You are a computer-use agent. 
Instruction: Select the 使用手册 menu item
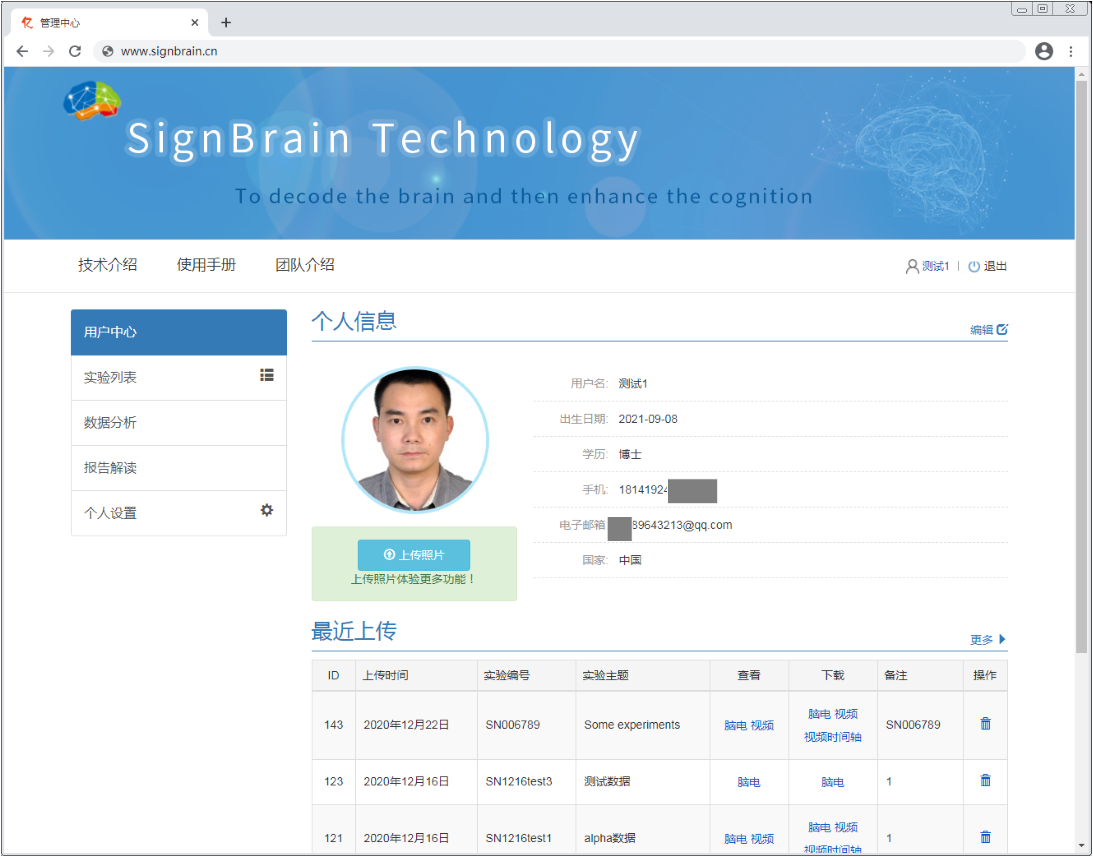point(206,264)
